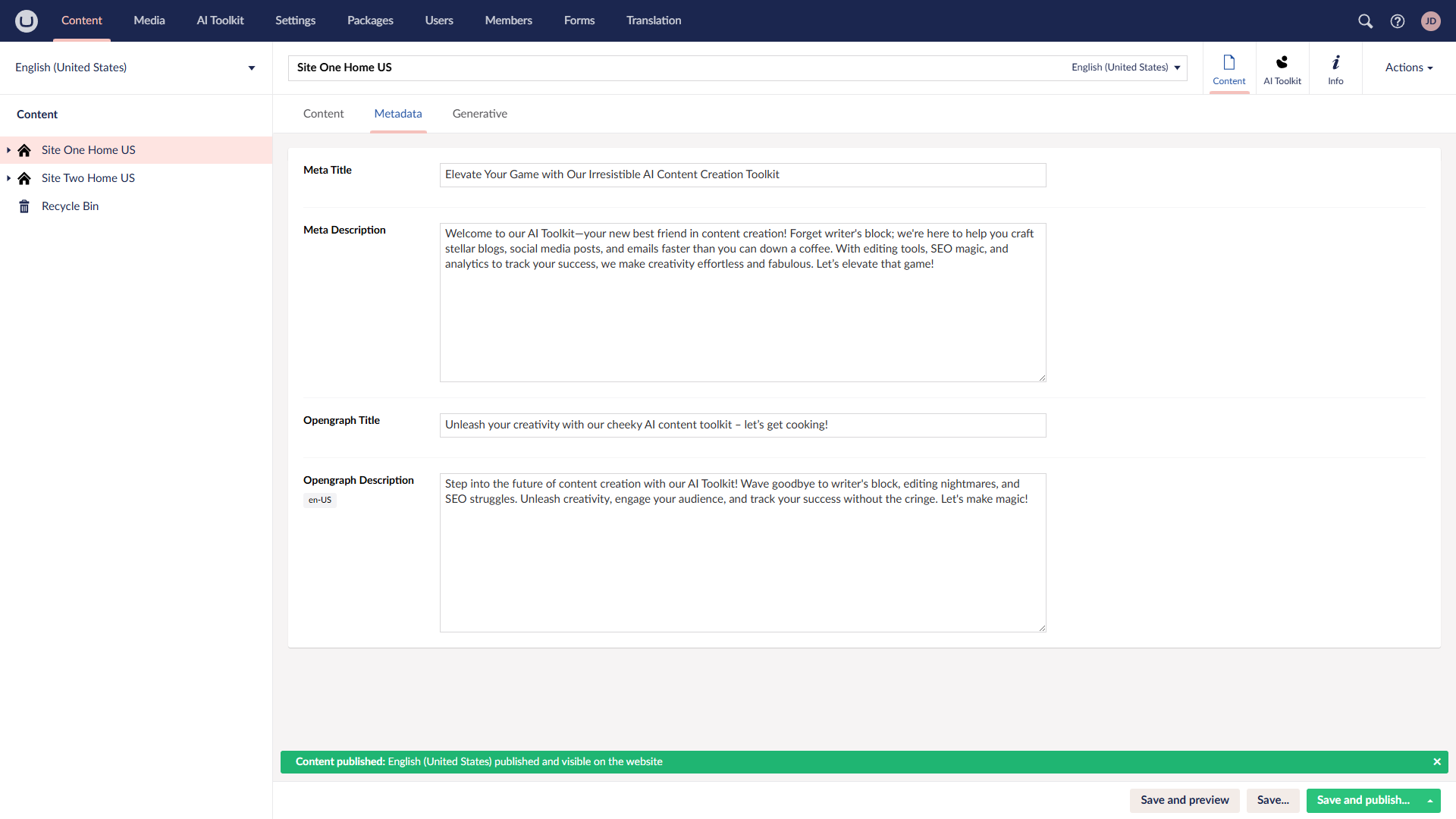Click the Recycle Bin trash icon
The width and height of the screenshot is (1456, 819).
click(x=24, y=206)
